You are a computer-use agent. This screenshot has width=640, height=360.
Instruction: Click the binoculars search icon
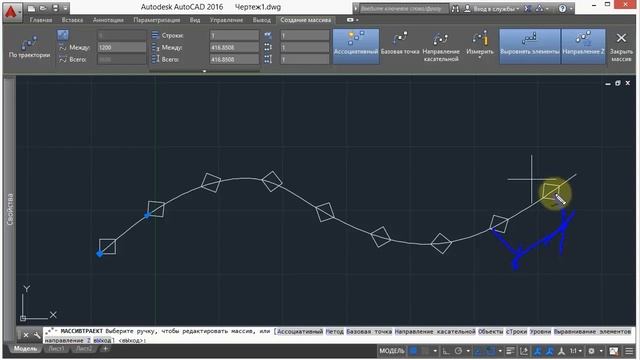click(455, 8)
